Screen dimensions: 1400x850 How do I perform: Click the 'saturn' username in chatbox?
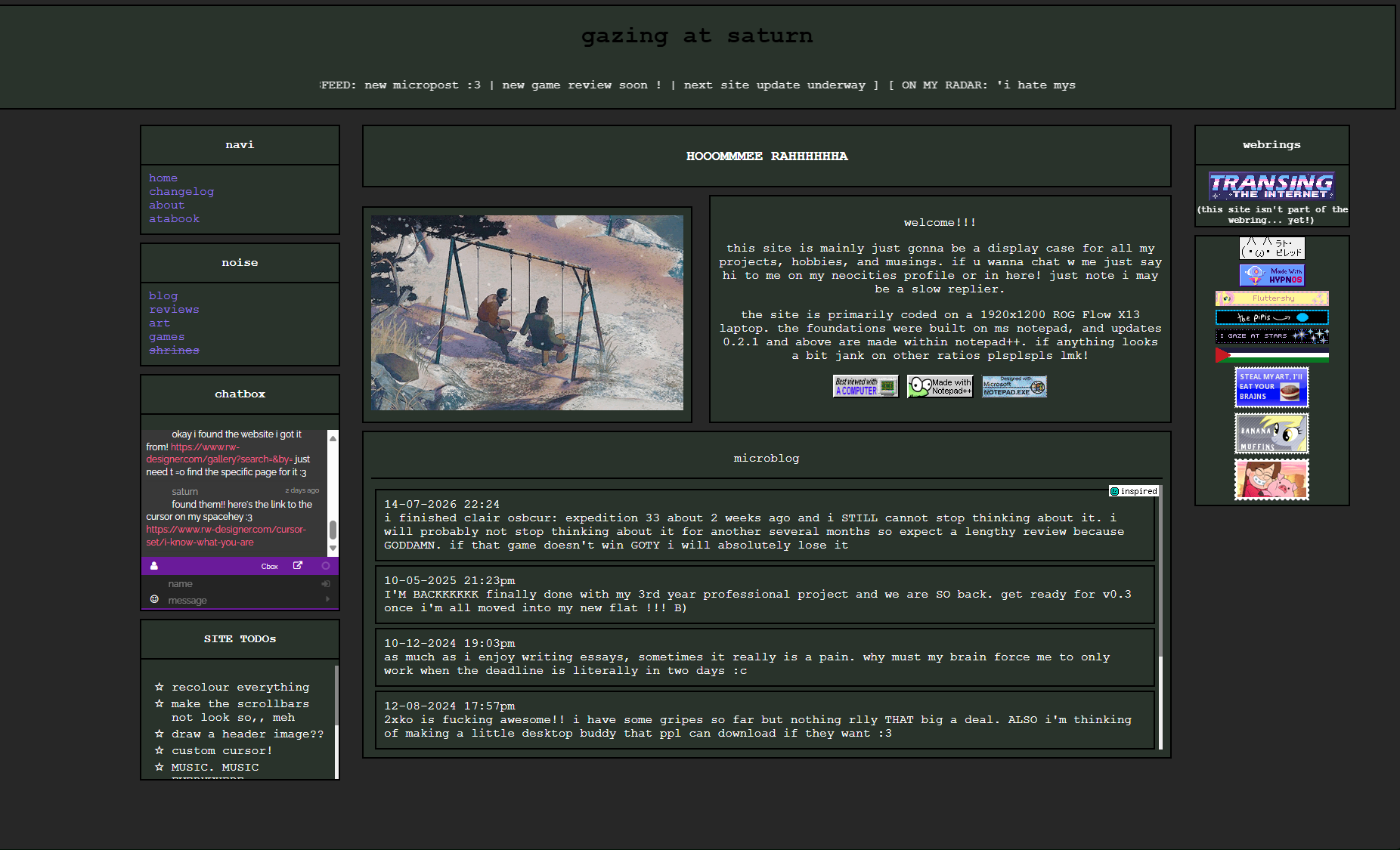[x=184, y=492]
